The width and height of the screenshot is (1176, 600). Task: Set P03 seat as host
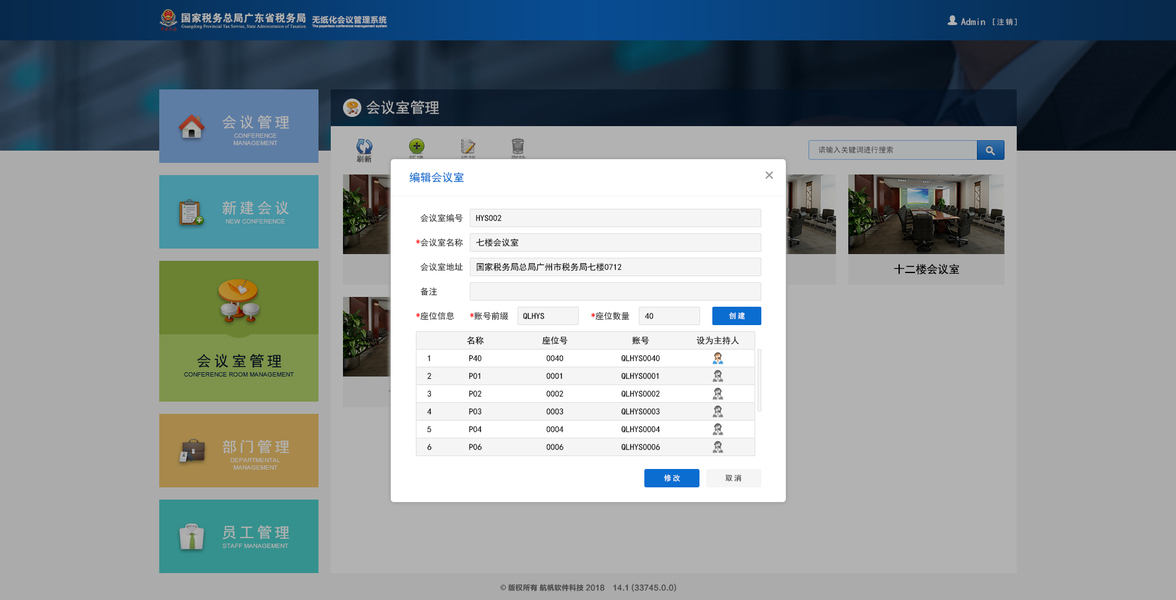pyautogui.click(x=718, y=412)
